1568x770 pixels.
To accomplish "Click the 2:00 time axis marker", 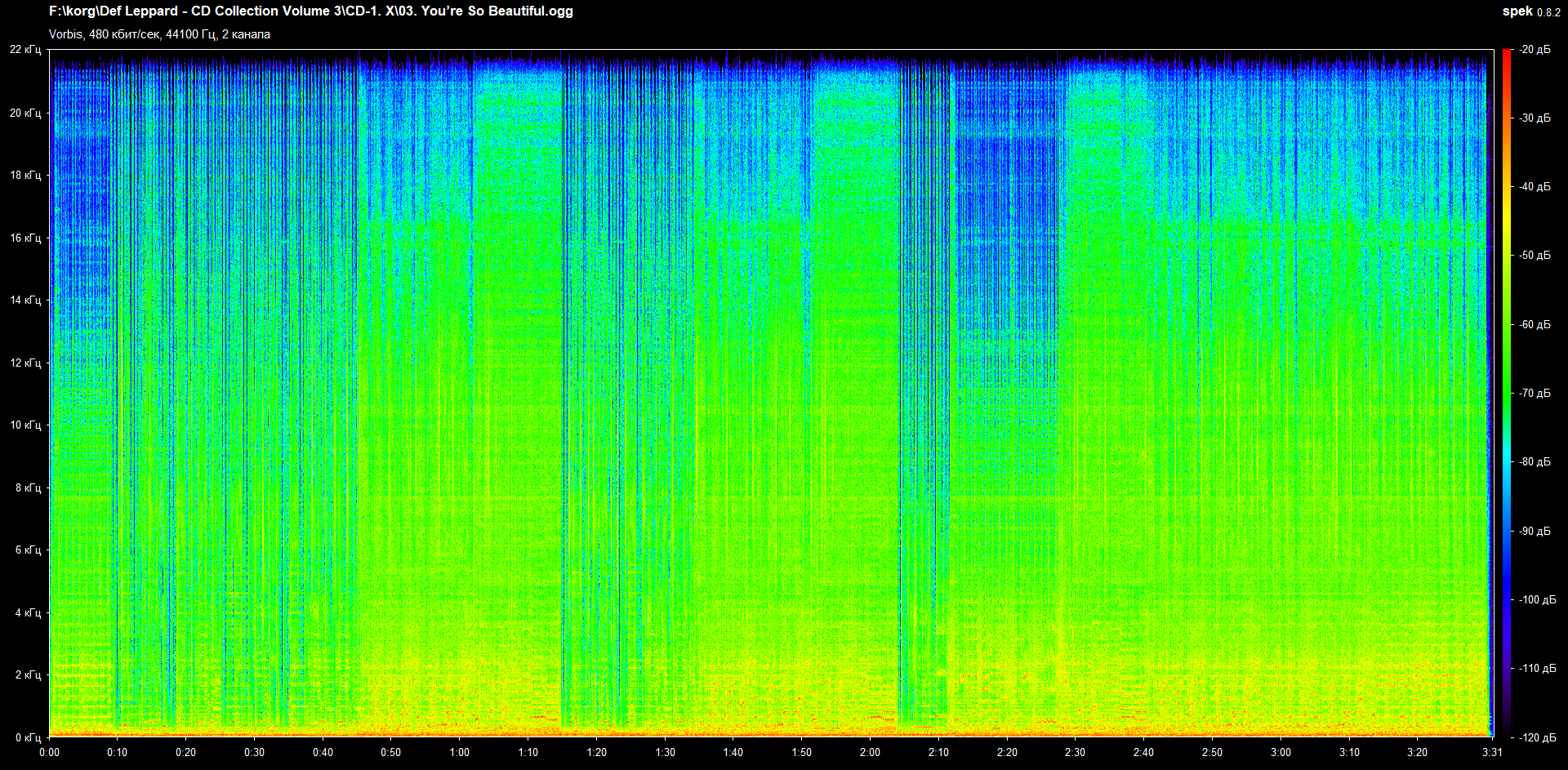I will tap(870, 752).
